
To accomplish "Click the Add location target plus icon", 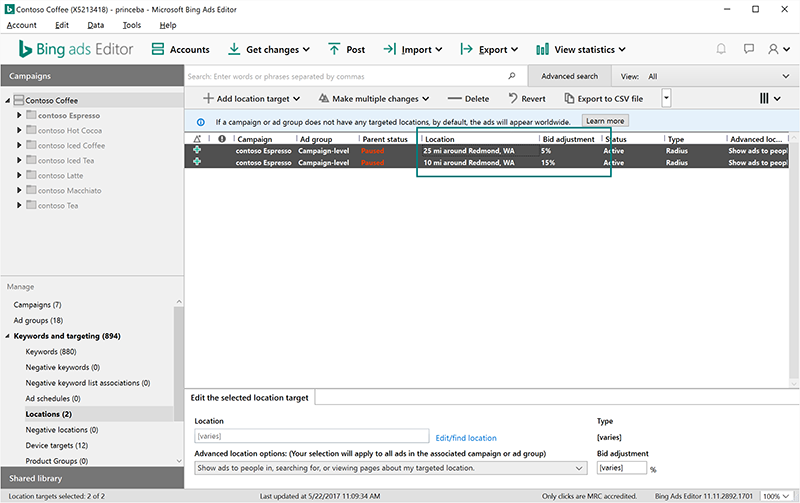I will click(208, 98).
